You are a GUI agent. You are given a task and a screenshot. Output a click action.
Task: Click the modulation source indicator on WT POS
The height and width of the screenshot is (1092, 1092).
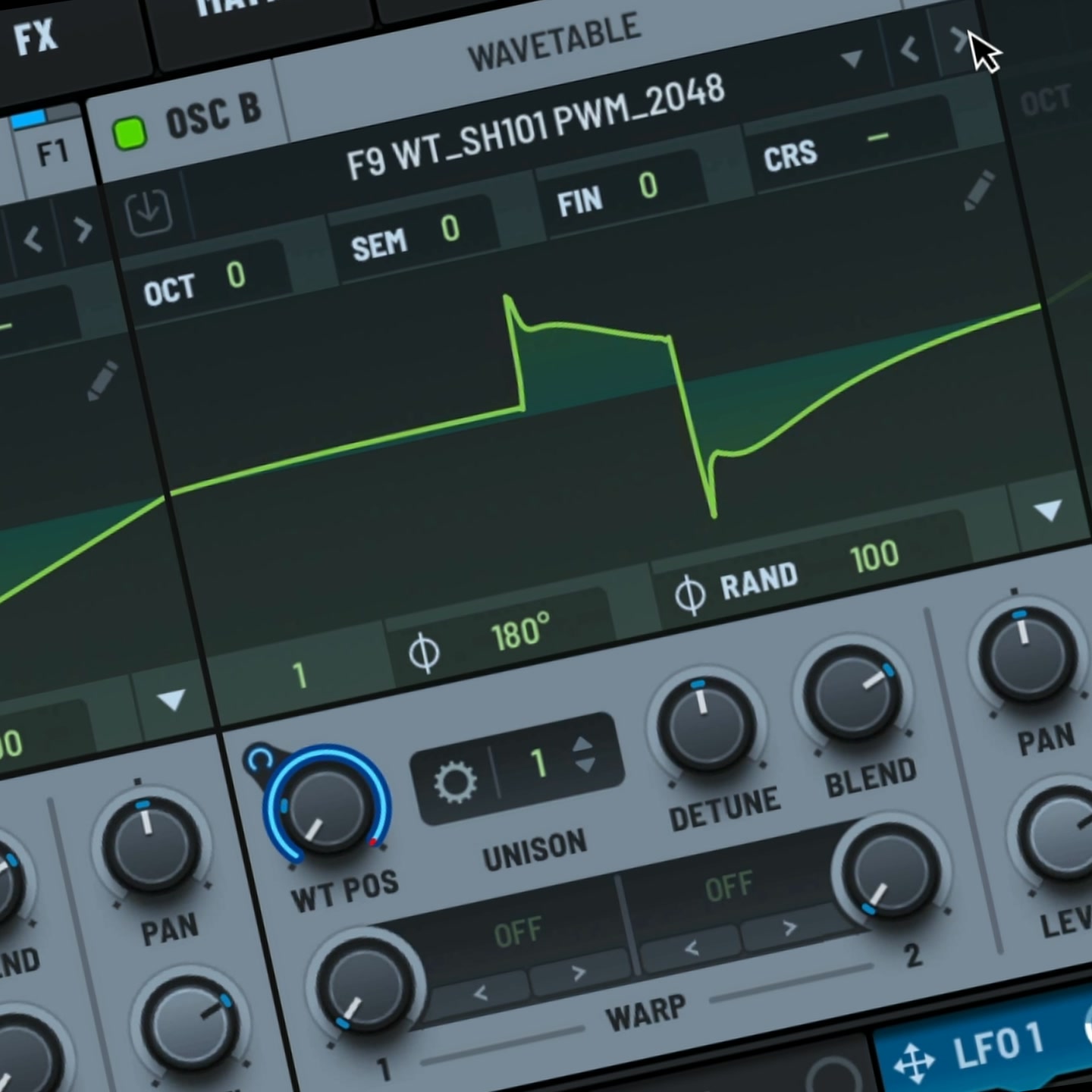[259, 759]
